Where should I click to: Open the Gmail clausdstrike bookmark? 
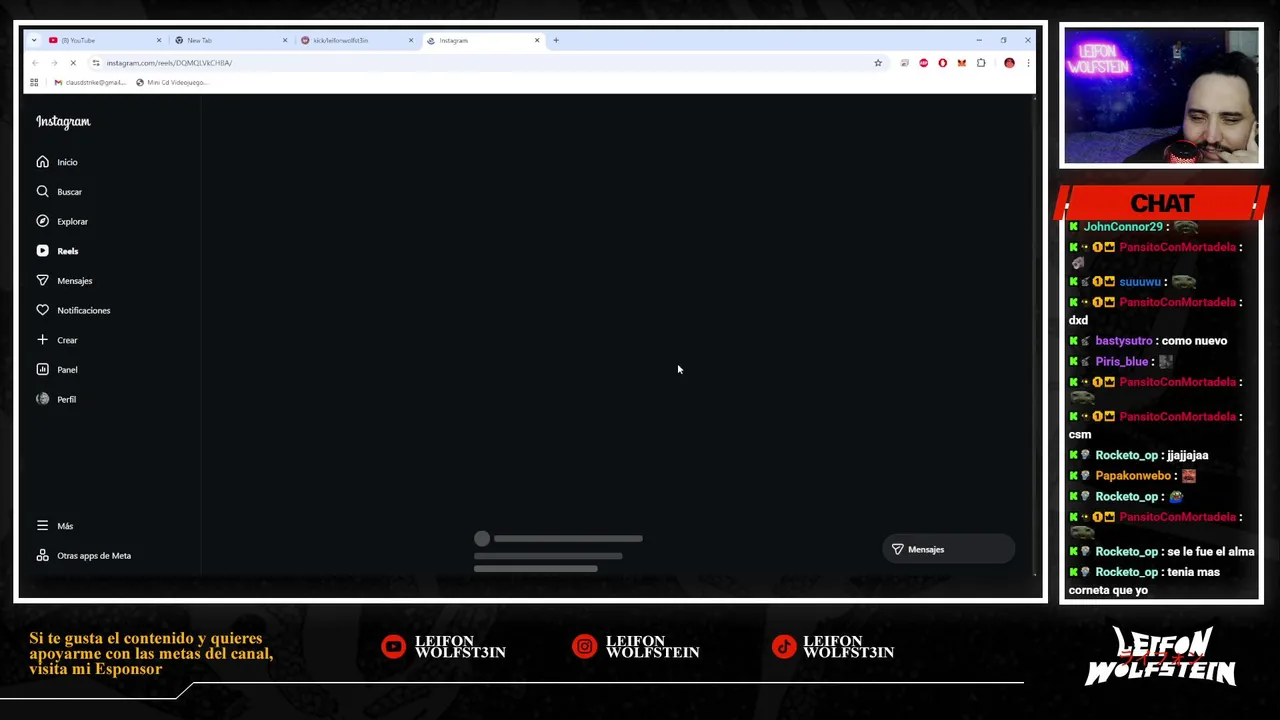[x=90, y=82]
